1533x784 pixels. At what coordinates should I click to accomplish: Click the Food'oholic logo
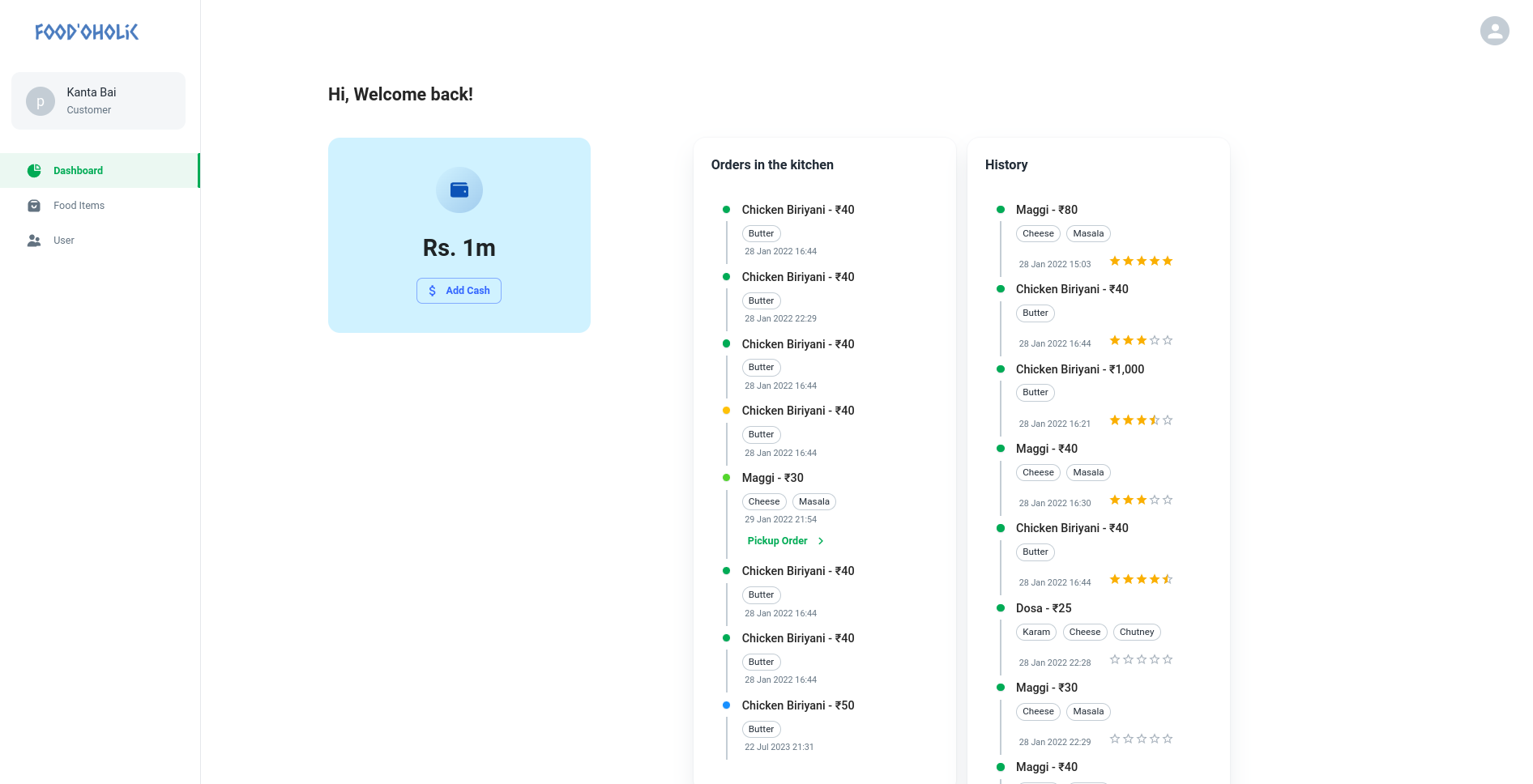[x=87, y=32]
